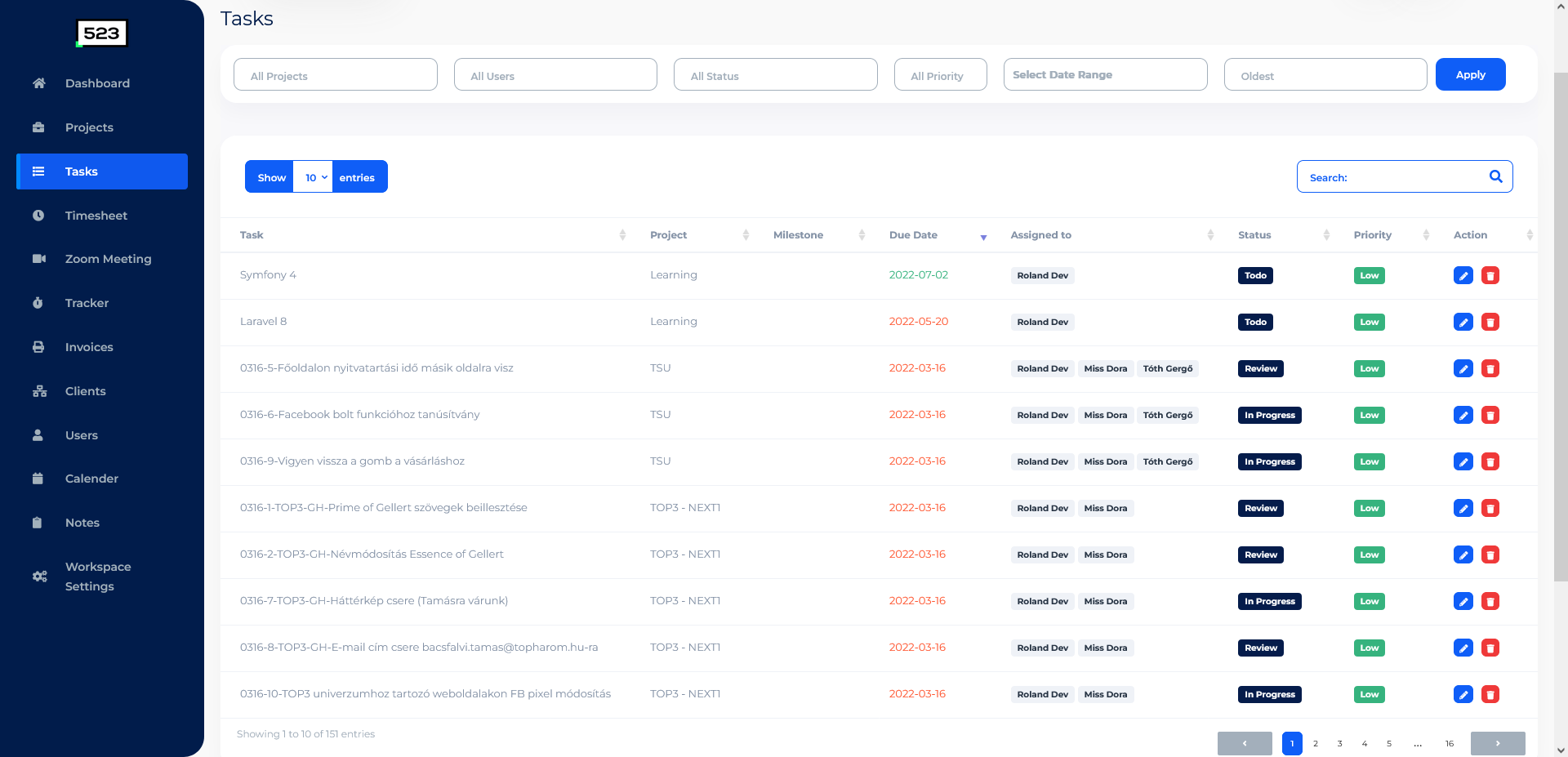
Task: Click the Select Date Range field
Action: point(1104,75)
